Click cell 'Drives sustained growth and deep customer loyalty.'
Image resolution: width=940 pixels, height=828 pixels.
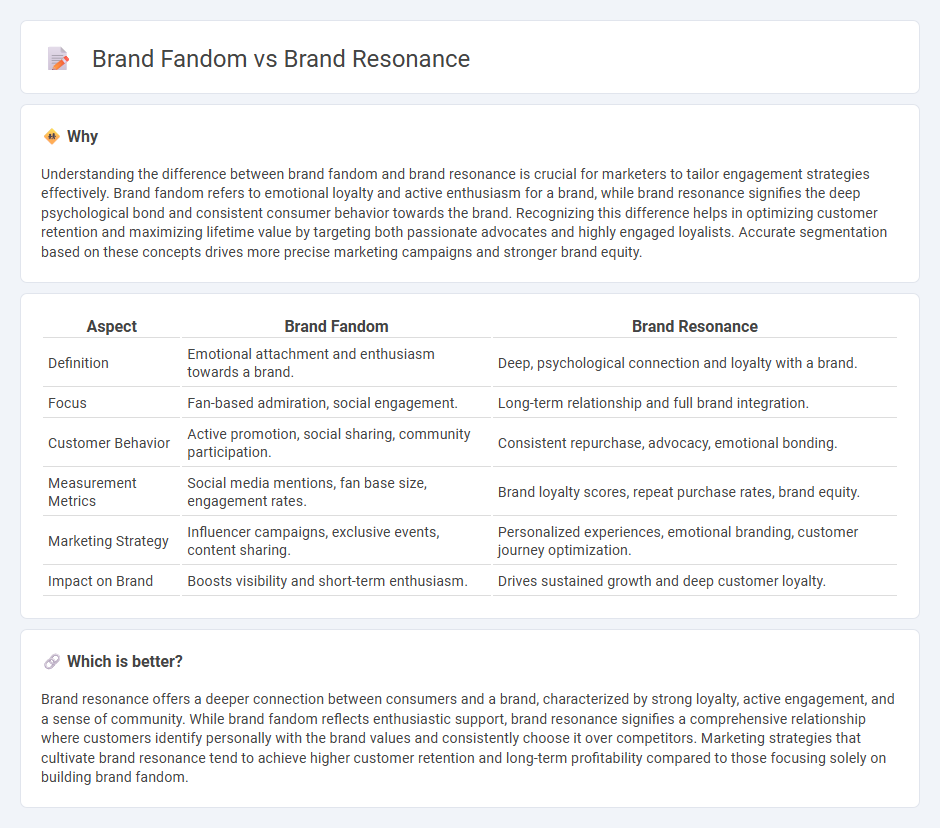tap(695, 581)
